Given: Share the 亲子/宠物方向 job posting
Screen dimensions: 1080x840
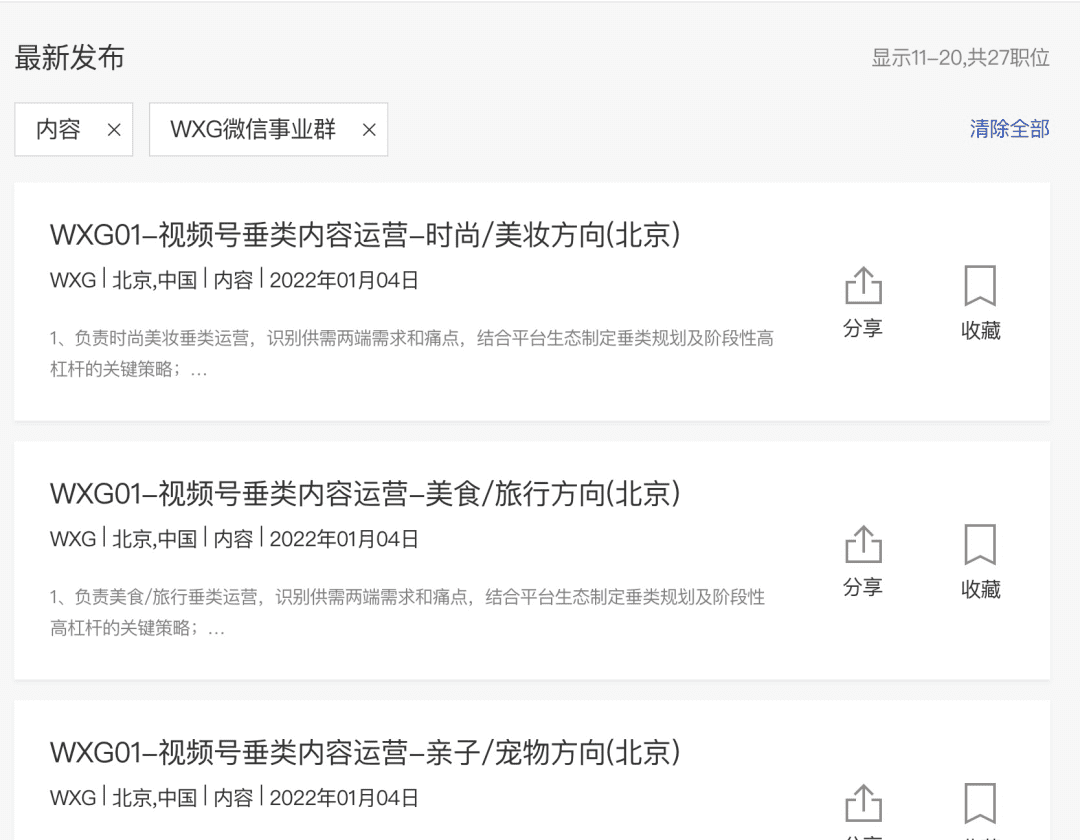Looking at the screenshot, I should [x=863, y=803].
